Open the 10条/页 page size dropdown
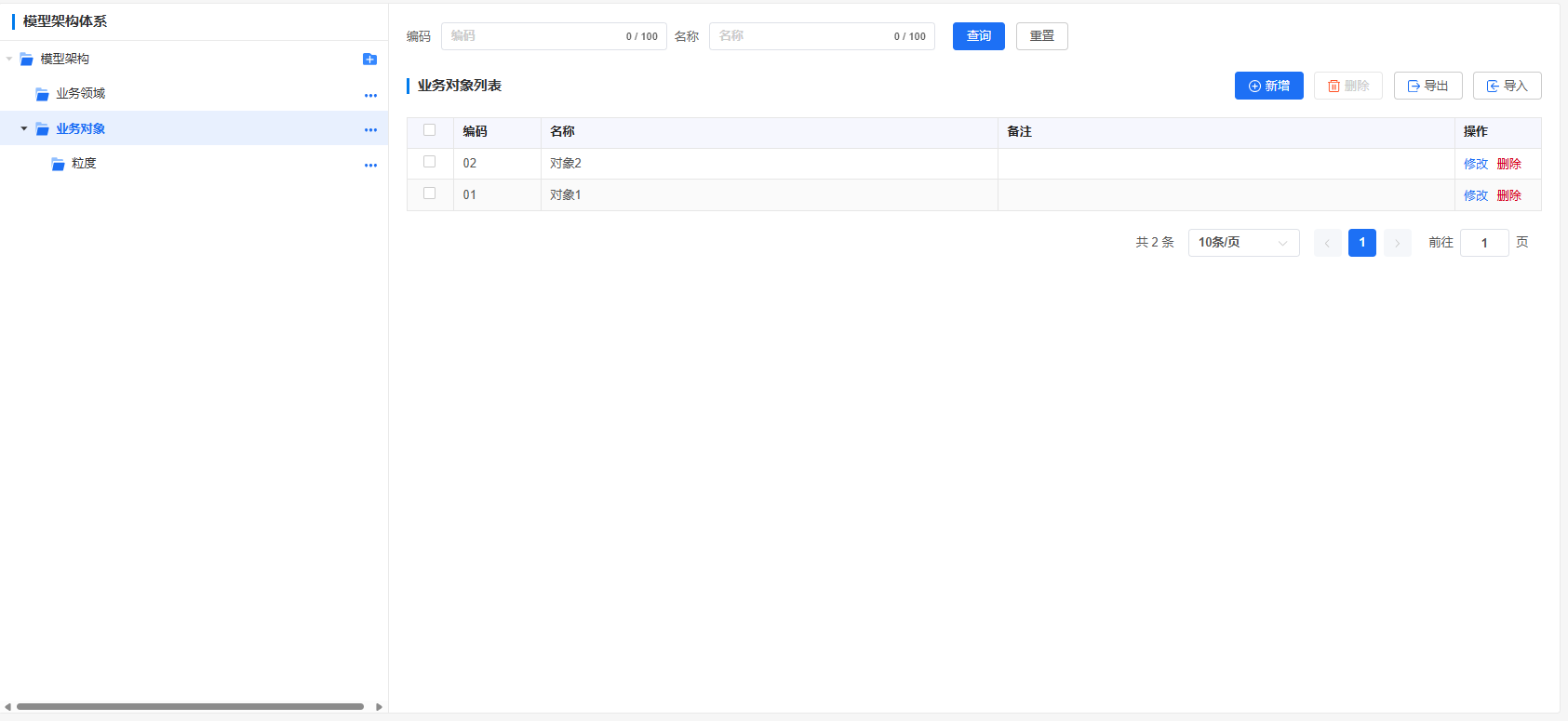This screenshot has width=1568, height=721. (1243, 243)
